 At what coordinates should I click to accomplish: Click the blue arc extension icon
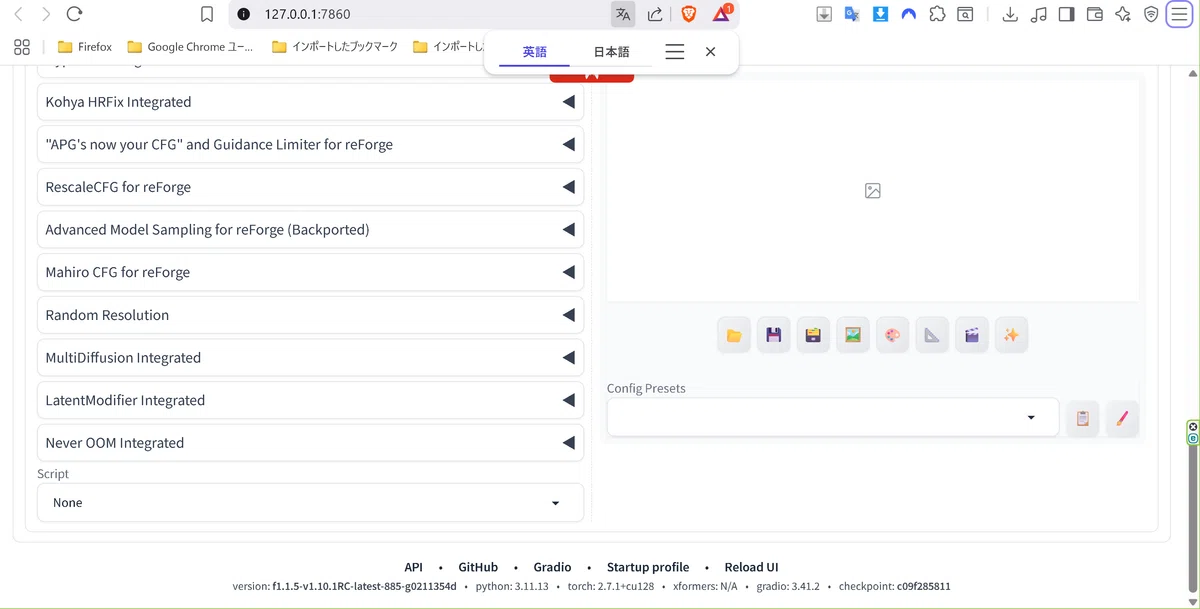[909, 14]
